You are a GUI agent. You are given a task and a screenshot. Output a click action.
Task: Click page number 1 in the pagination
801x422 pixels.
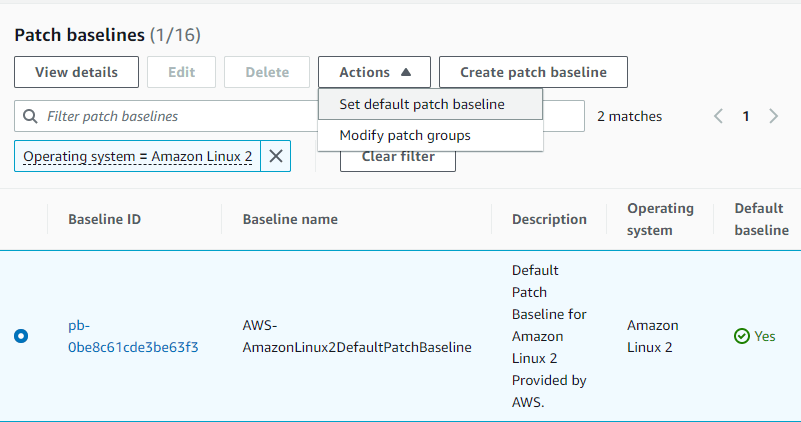click(745, 116)
